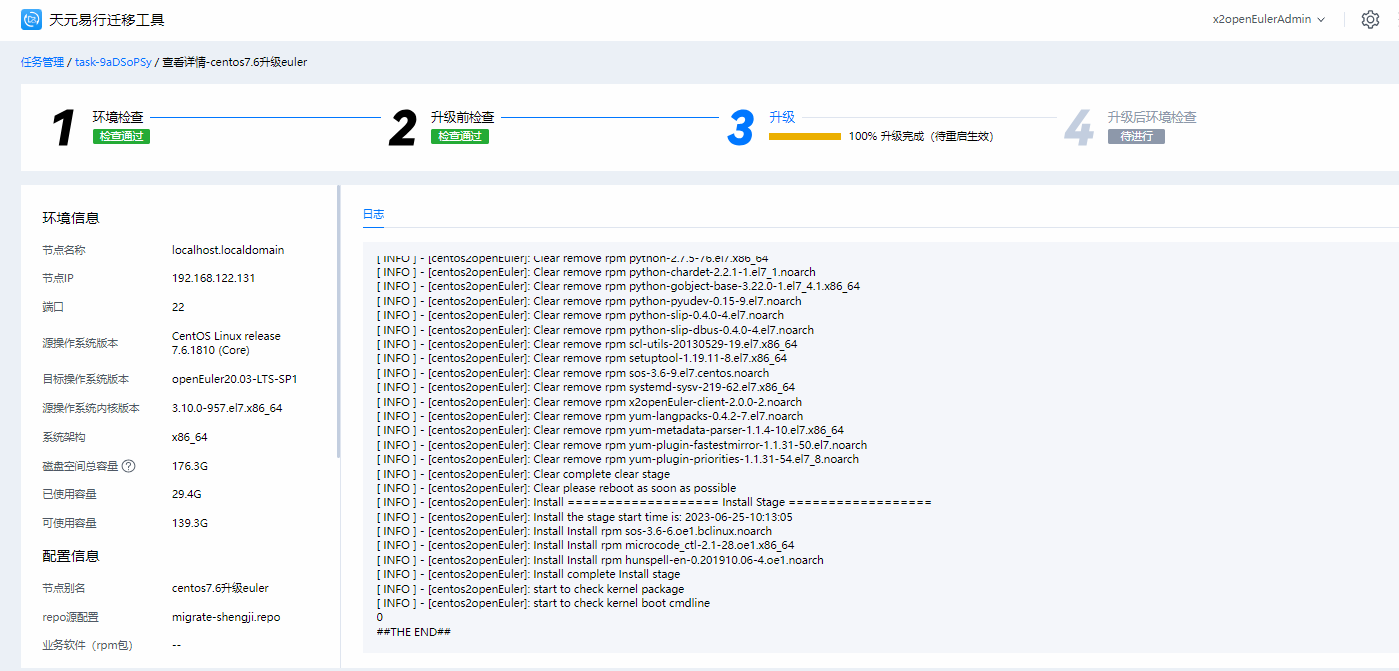Viewport: 1399px width, 671px height.
Task: Click the ##THE END## log line
Action: coord(414,632)
